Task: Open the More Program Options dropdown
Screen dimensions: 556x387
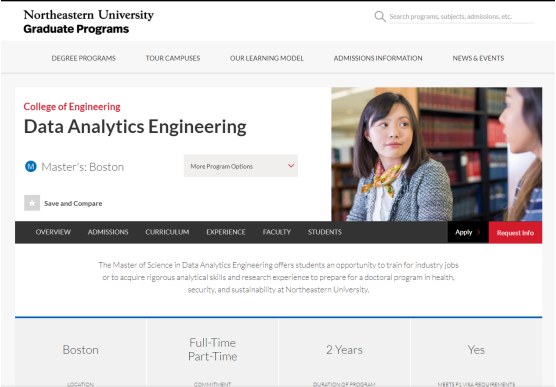Action: click(x=241, y=166)
